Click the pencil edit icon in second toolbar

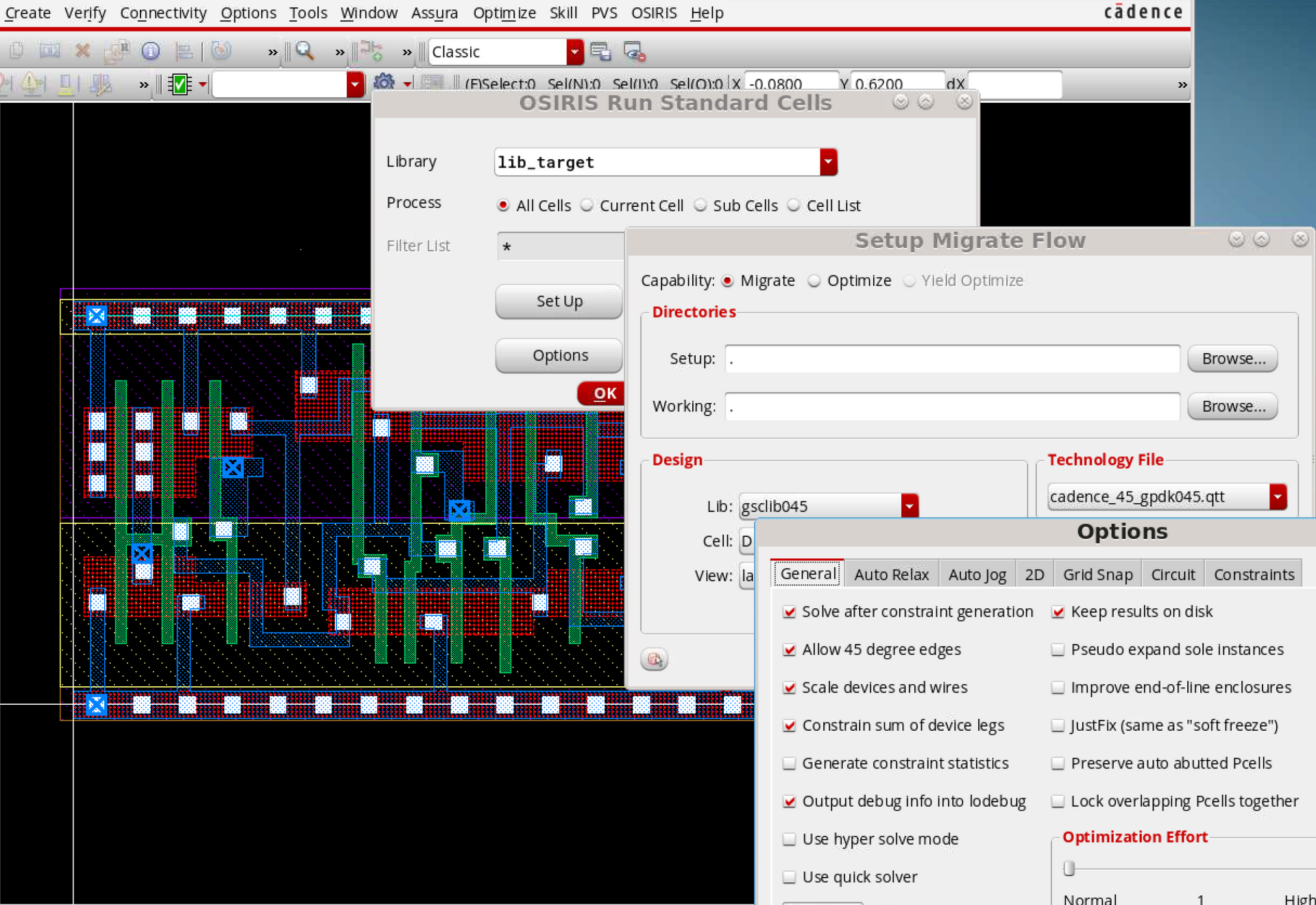tap(101, 84)
